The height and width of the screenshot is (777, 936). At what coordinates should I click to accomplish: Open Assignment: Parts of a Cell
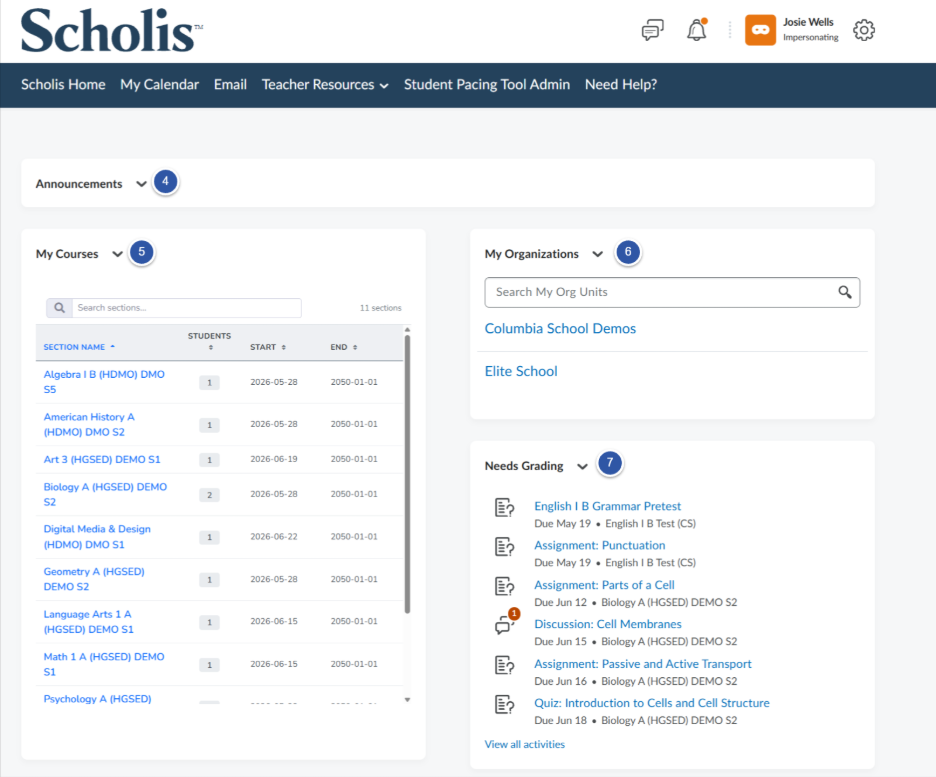tap(604, 585)
